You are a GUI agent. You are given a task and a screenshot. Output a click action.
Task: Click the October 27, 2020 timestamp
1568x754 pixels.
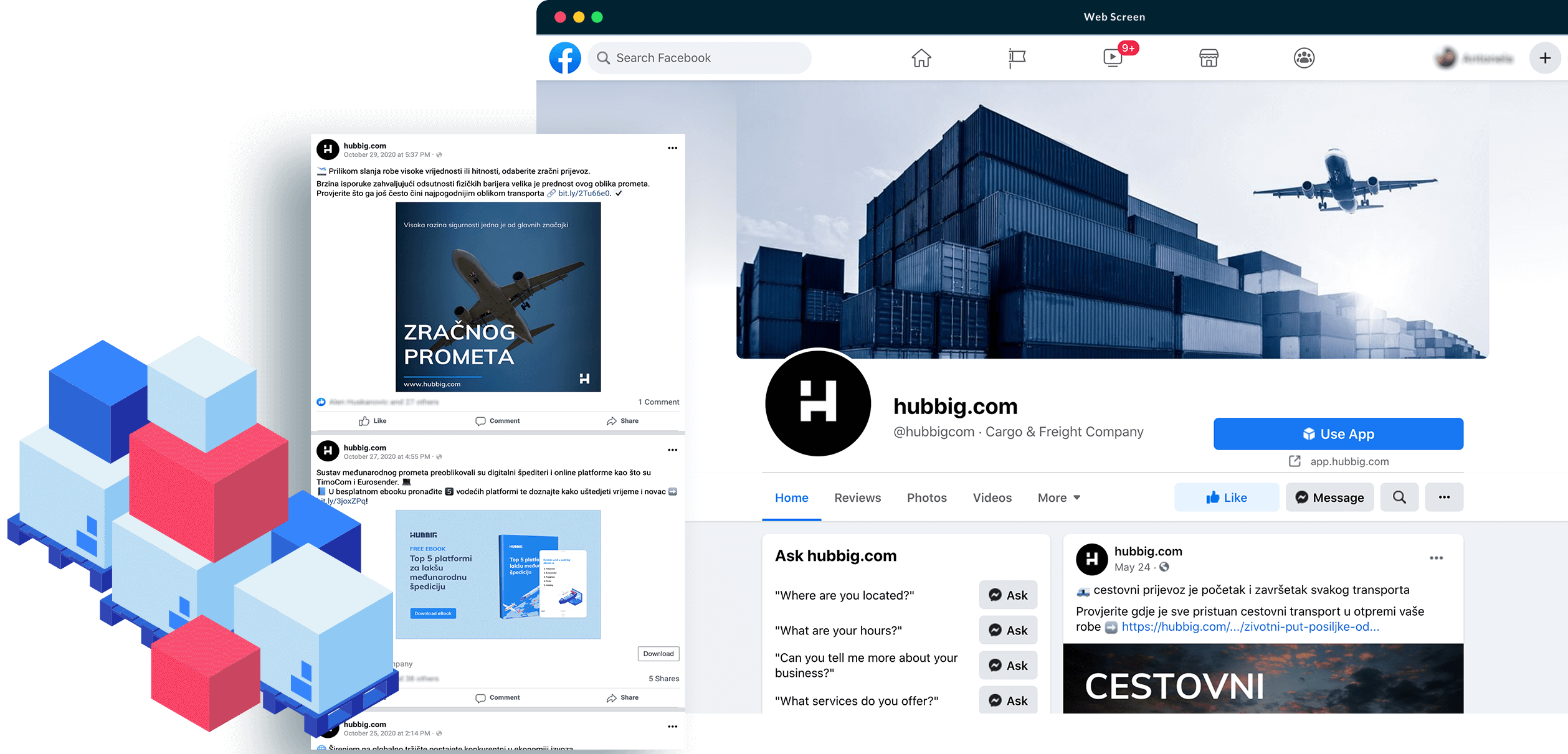pos(387,456)
